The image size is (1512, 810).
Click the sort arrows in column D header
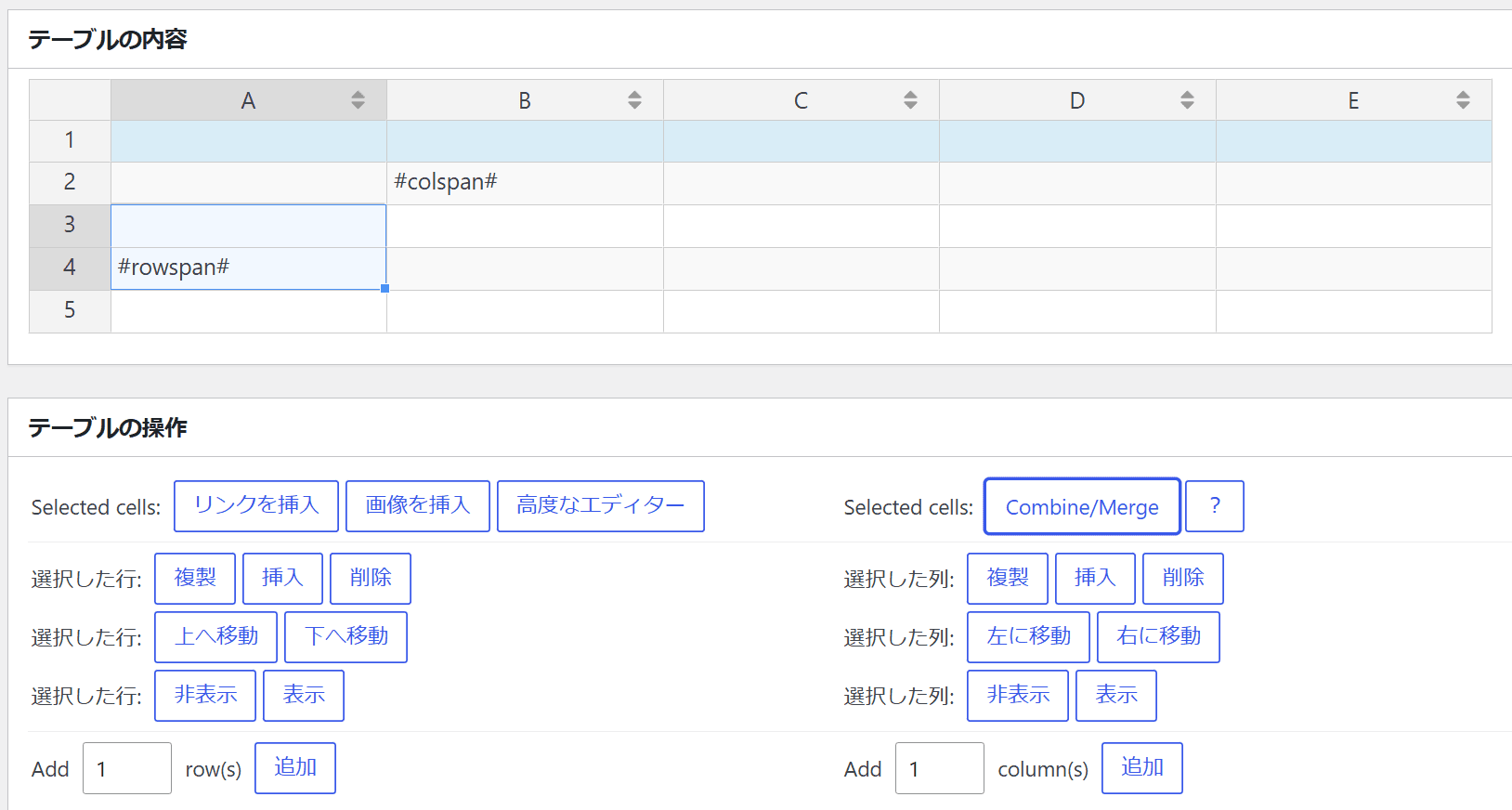tap(1187, 100)
